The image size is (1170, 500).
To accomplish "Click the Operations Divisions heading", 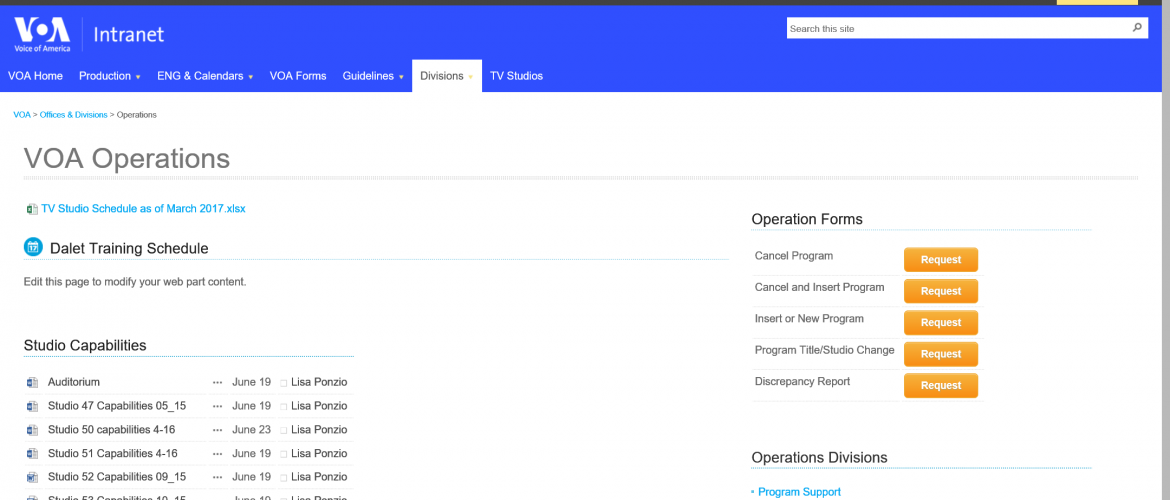I will [x=819, y=457].
